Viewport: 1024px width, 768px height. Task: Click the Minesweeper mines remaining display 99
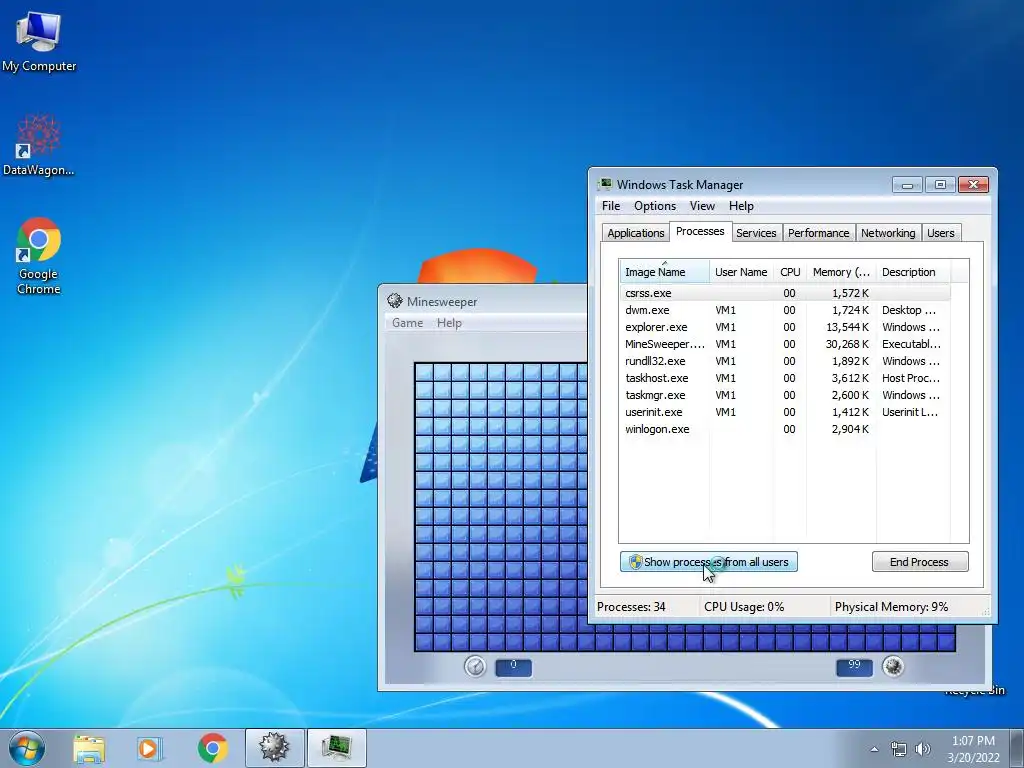pyautogui.click(x=854, y=667)
